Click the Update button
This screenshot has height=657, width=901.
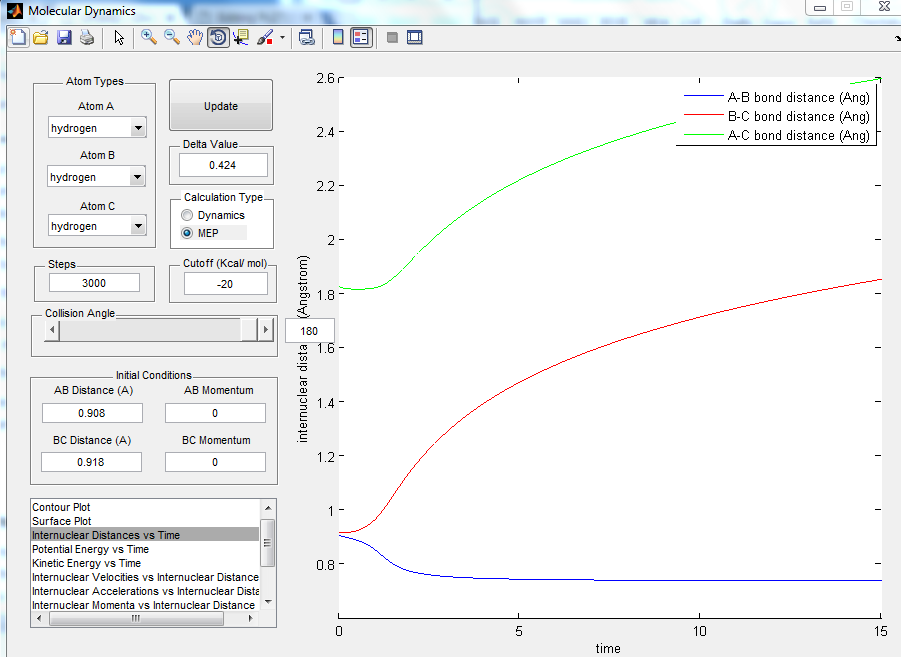(221, 106)
